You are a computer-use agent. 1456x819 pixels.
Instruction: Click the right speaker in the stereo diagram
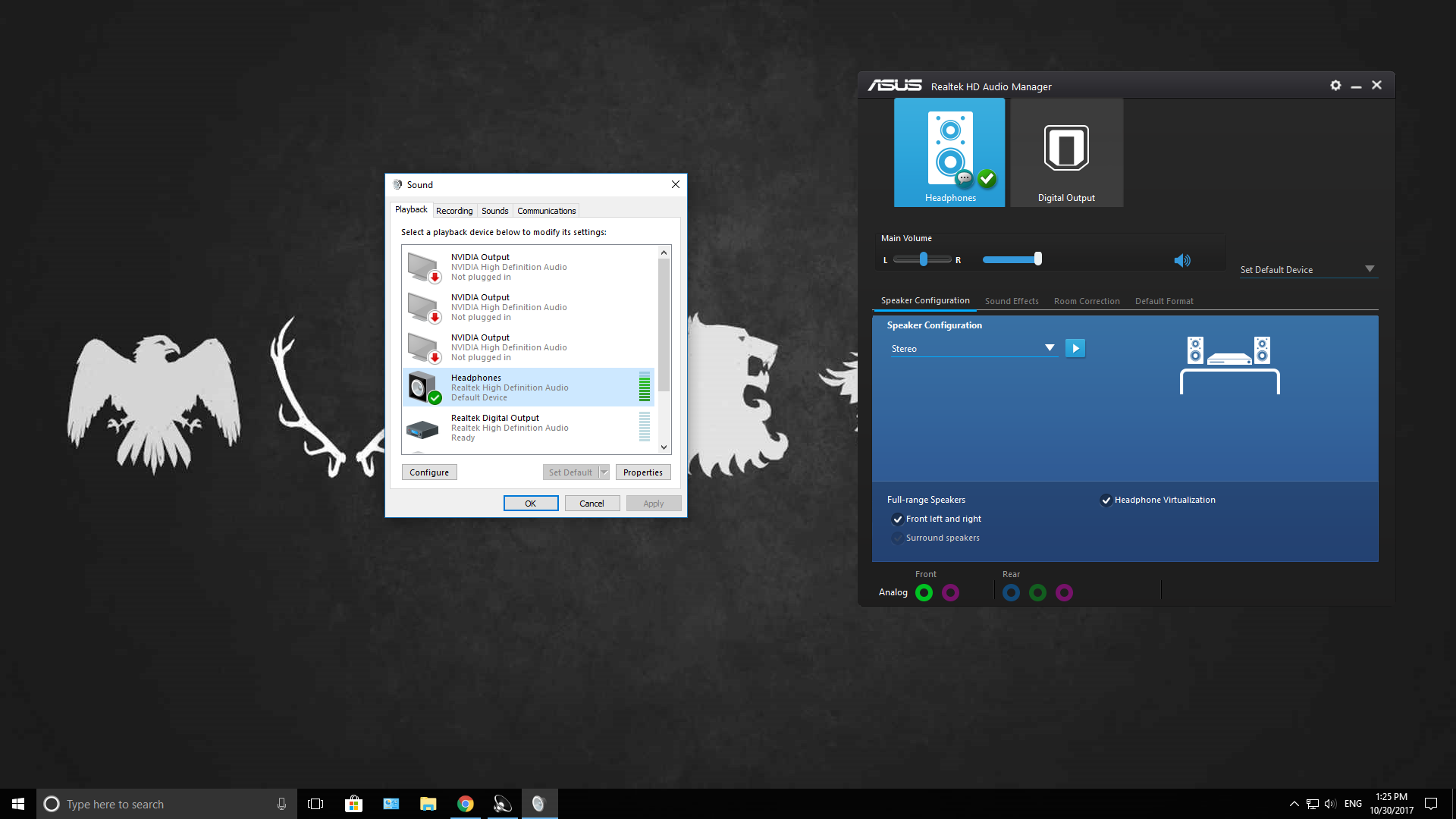[1262, 350]
